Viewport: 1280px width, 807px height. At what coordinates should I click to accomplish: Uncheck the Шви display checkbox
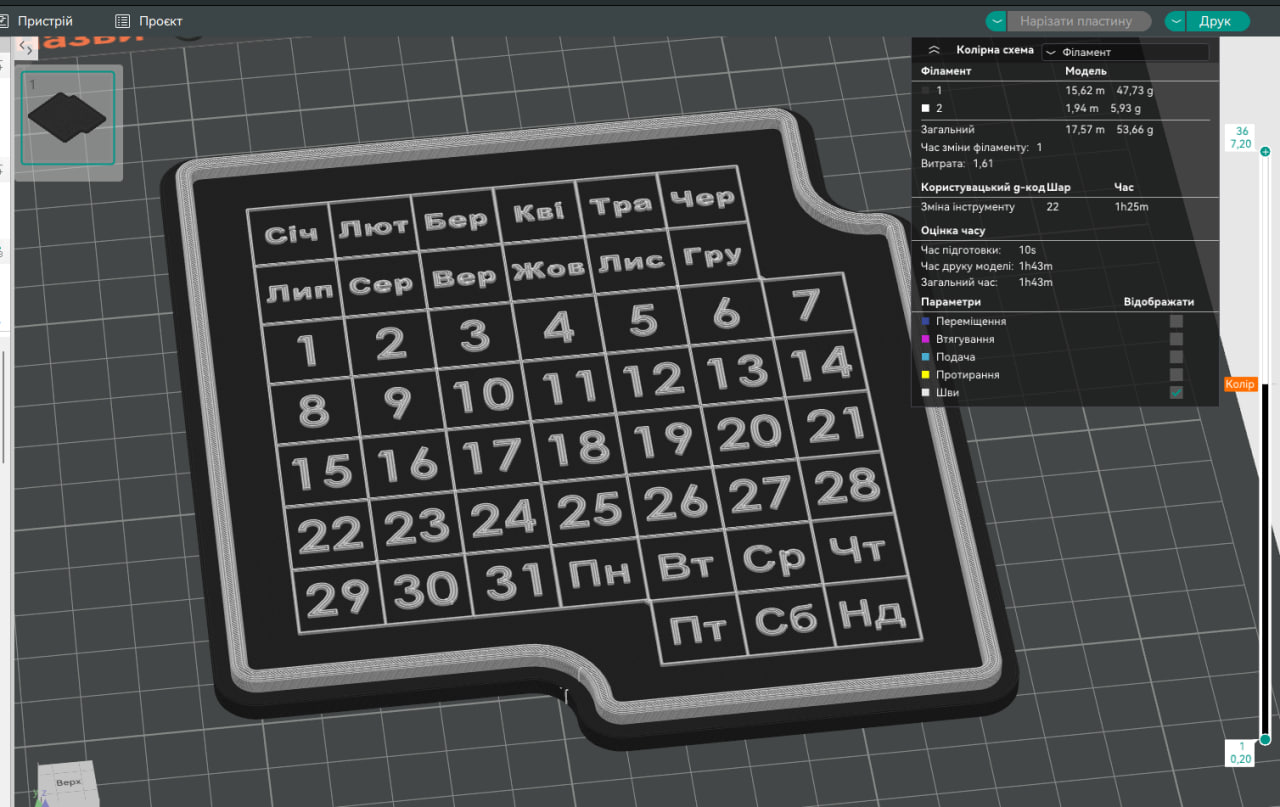[1177, 393]
